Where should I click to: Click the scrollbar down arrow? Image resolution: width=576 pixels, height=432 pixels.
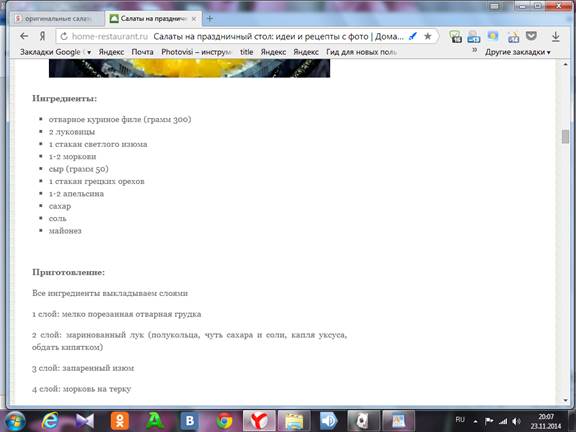(565, 400)
